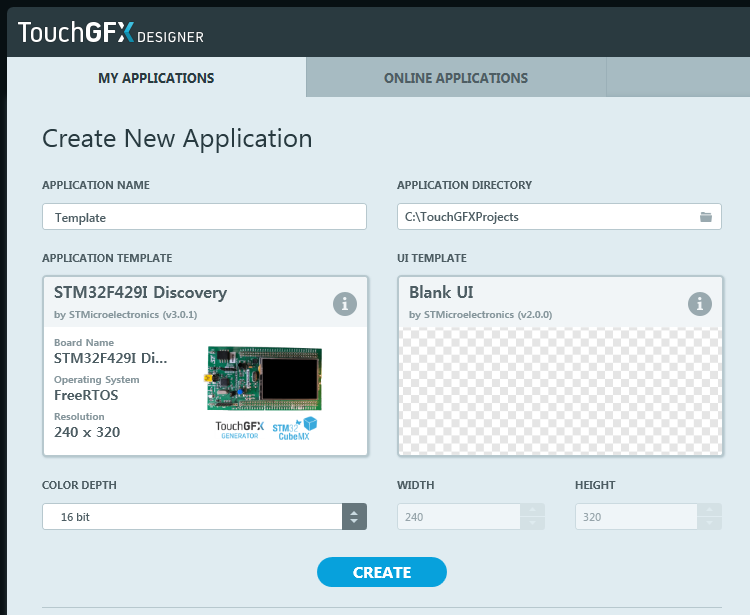Click 'by STMicroelectronics (v2.0.0)' text
Viewport: 750px width, 615px height.
(481, 315)
